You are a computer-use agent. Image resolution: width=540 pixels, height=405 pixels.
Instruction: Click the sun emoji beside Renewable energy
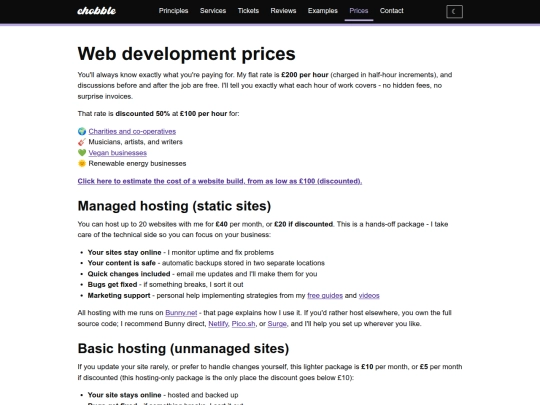coord(82,163)
